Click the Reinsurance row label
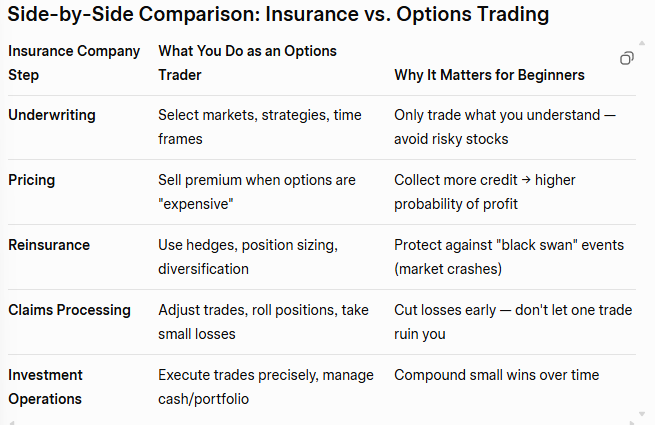The height and width of the screenshot is (425, 655). (49, 245)
